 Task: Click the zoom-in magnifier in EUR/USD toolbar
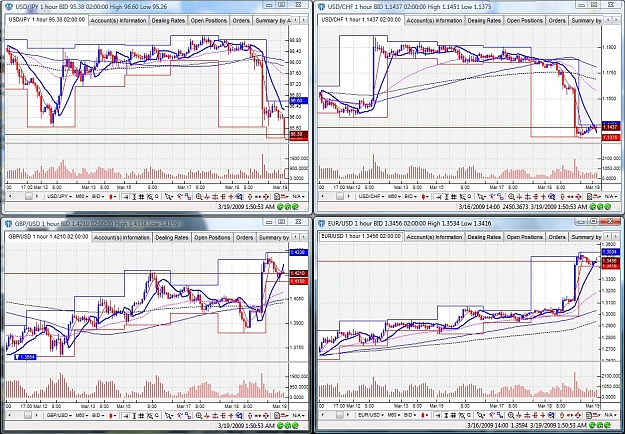tap(510, 415)
